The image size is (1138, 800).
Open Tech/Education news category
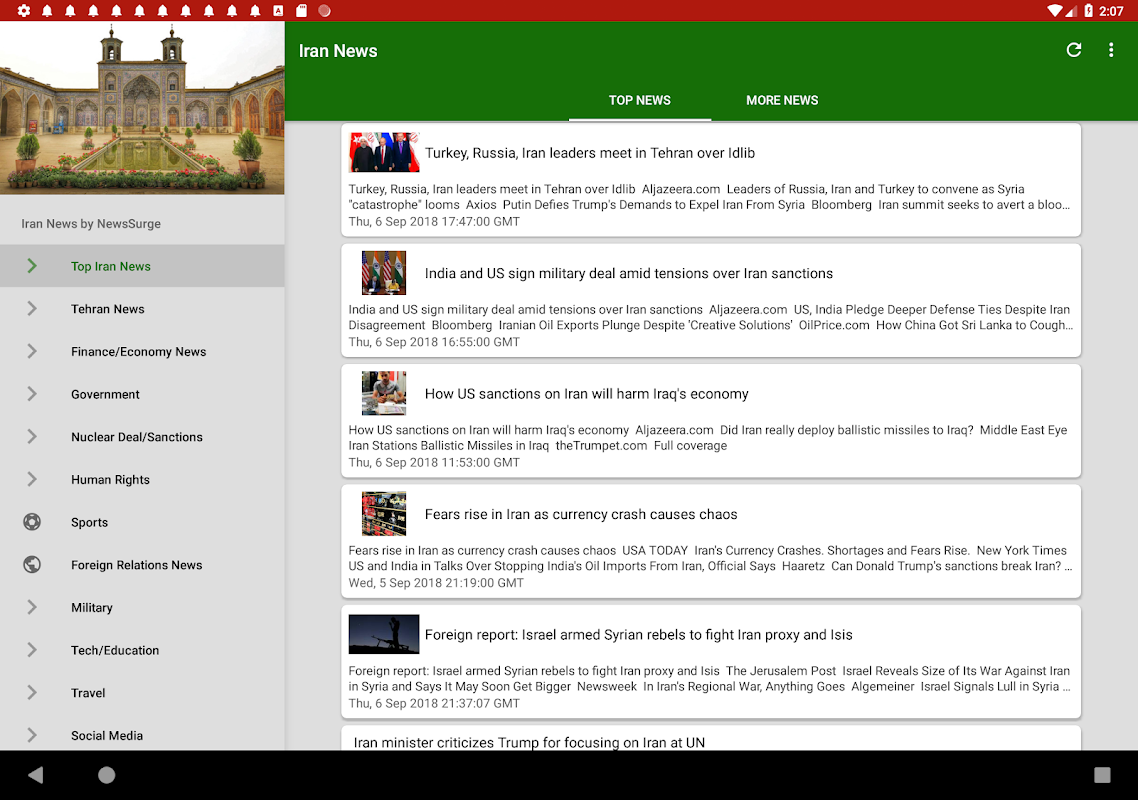[x=142, y=650]
